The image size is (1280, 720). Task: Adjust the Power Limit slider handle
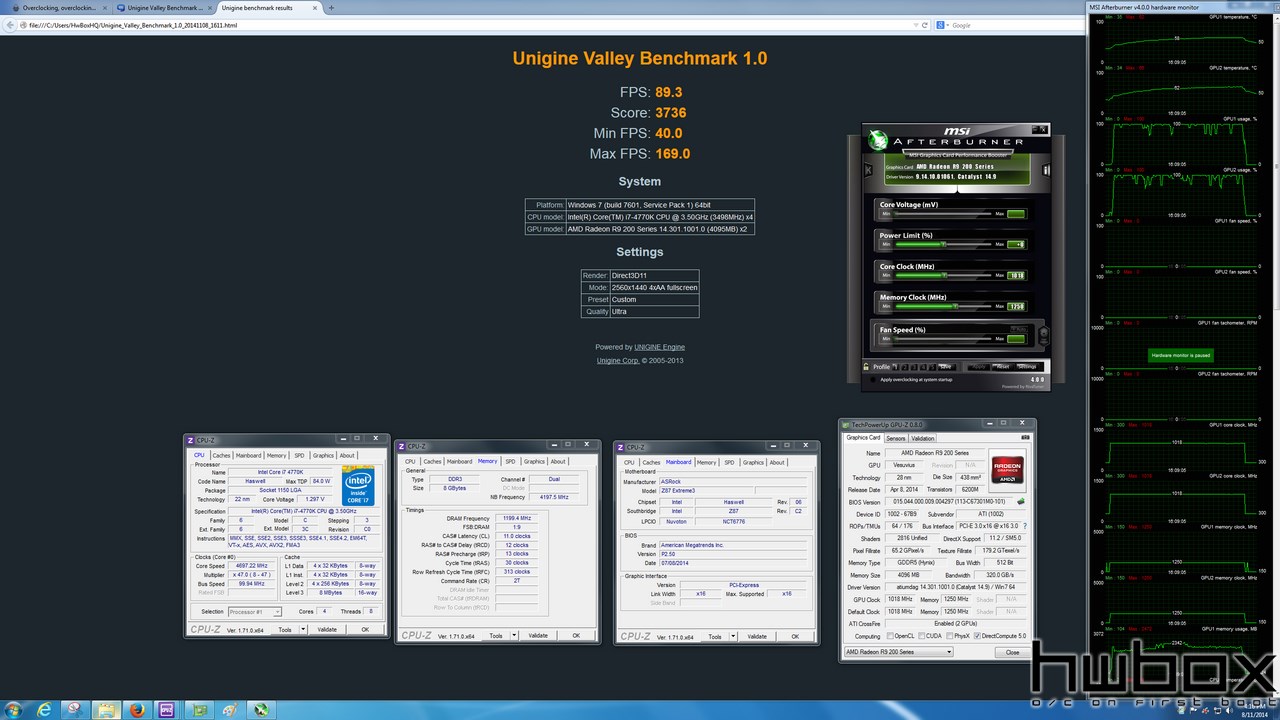[943, 244]
